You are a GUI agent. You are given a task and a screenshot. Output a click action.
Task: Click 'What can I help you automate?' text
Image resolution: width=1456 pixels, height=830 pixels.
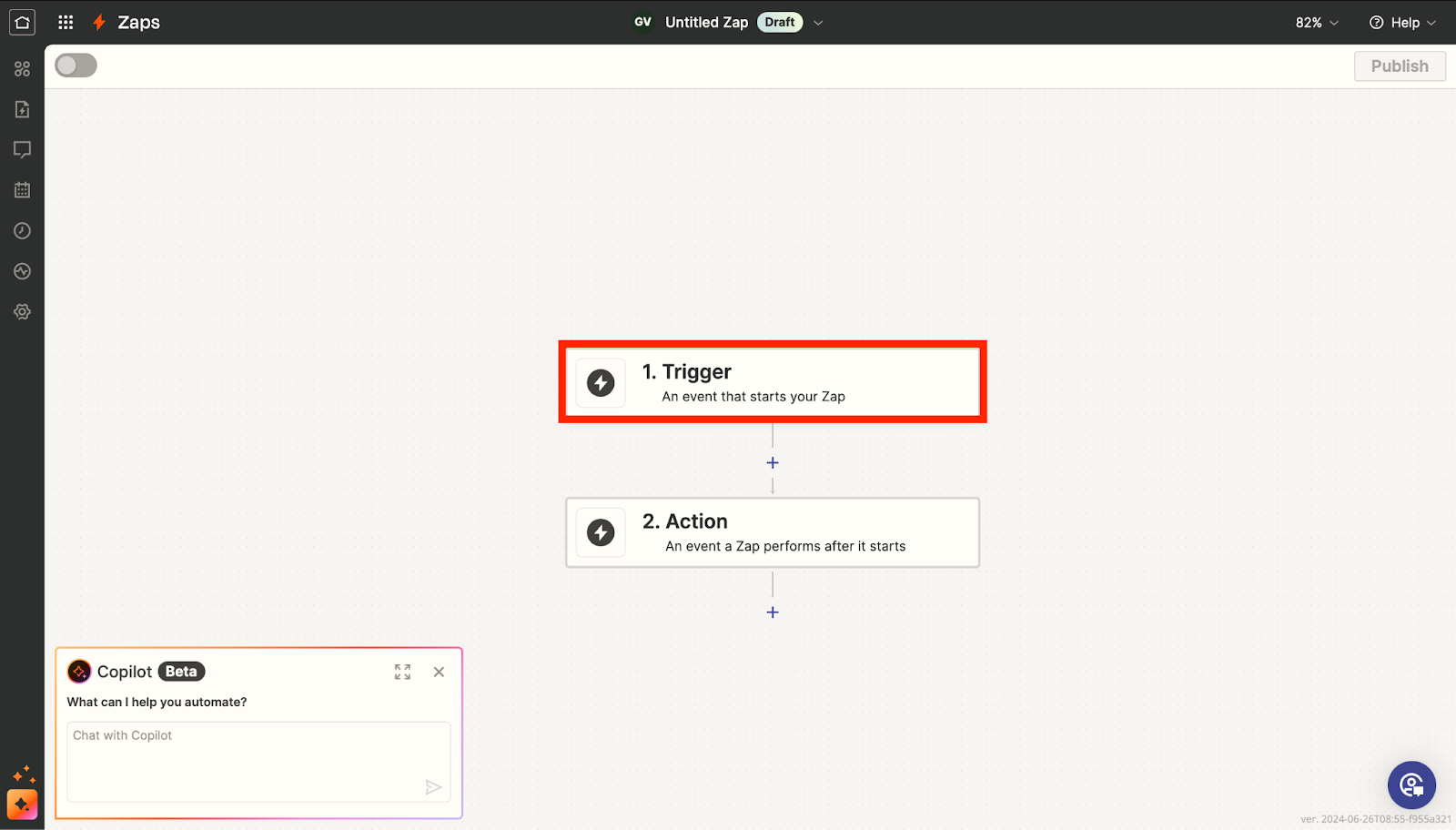157,702
